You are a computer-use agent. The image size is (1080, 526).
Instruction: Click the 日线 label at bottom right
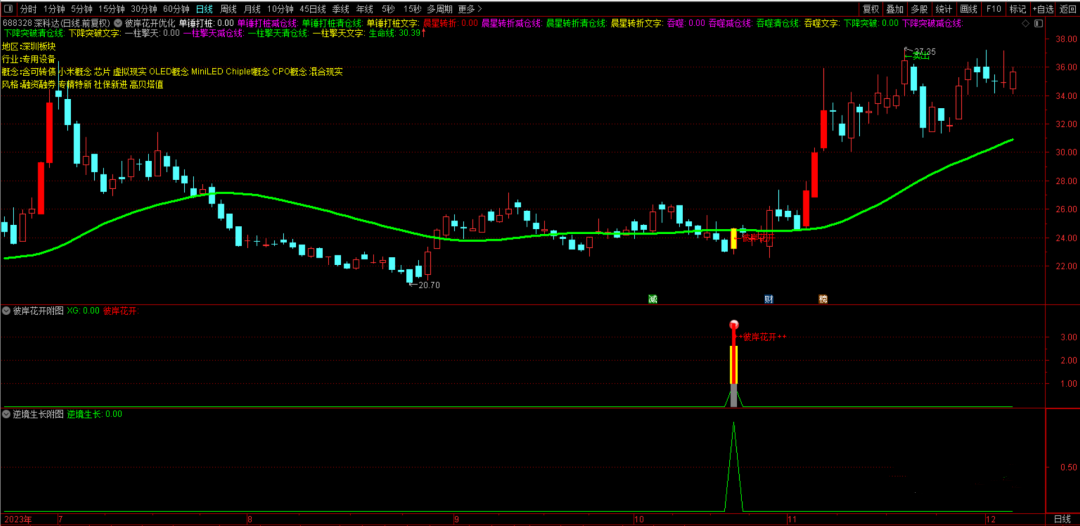pos(1062,520)
